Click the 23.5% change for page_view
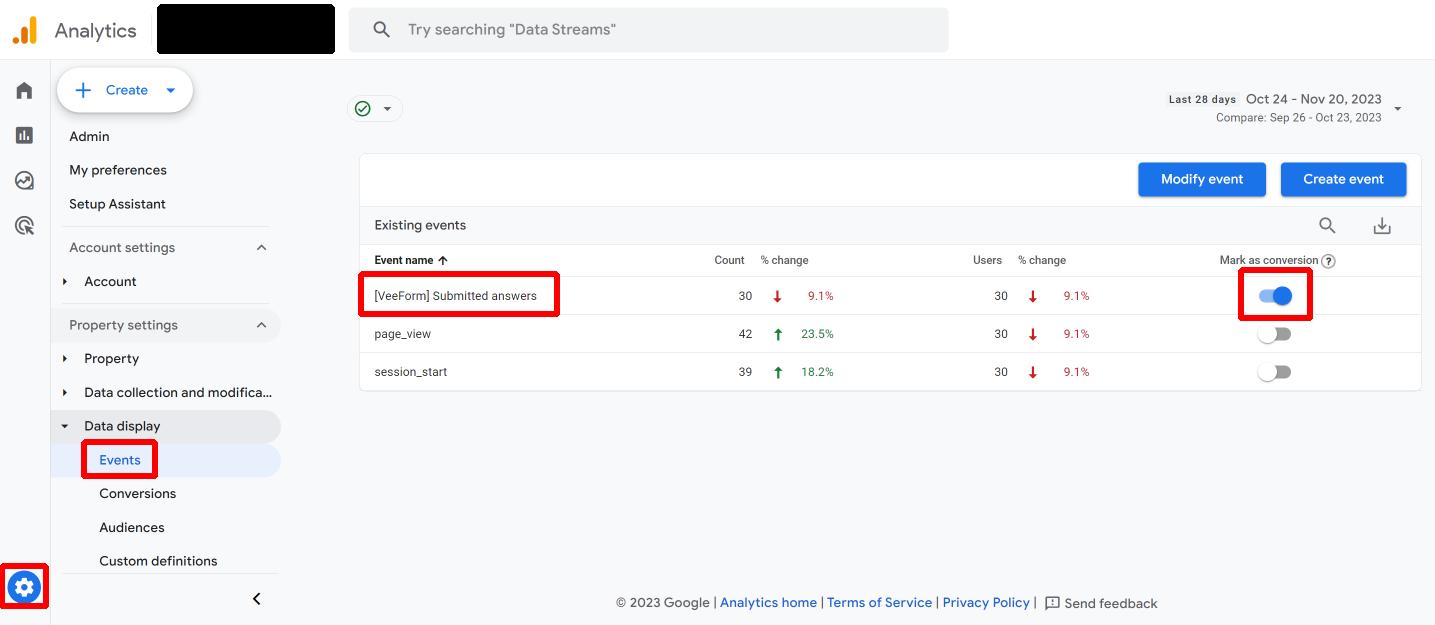 pyautogui.click(x=817, y=334)
